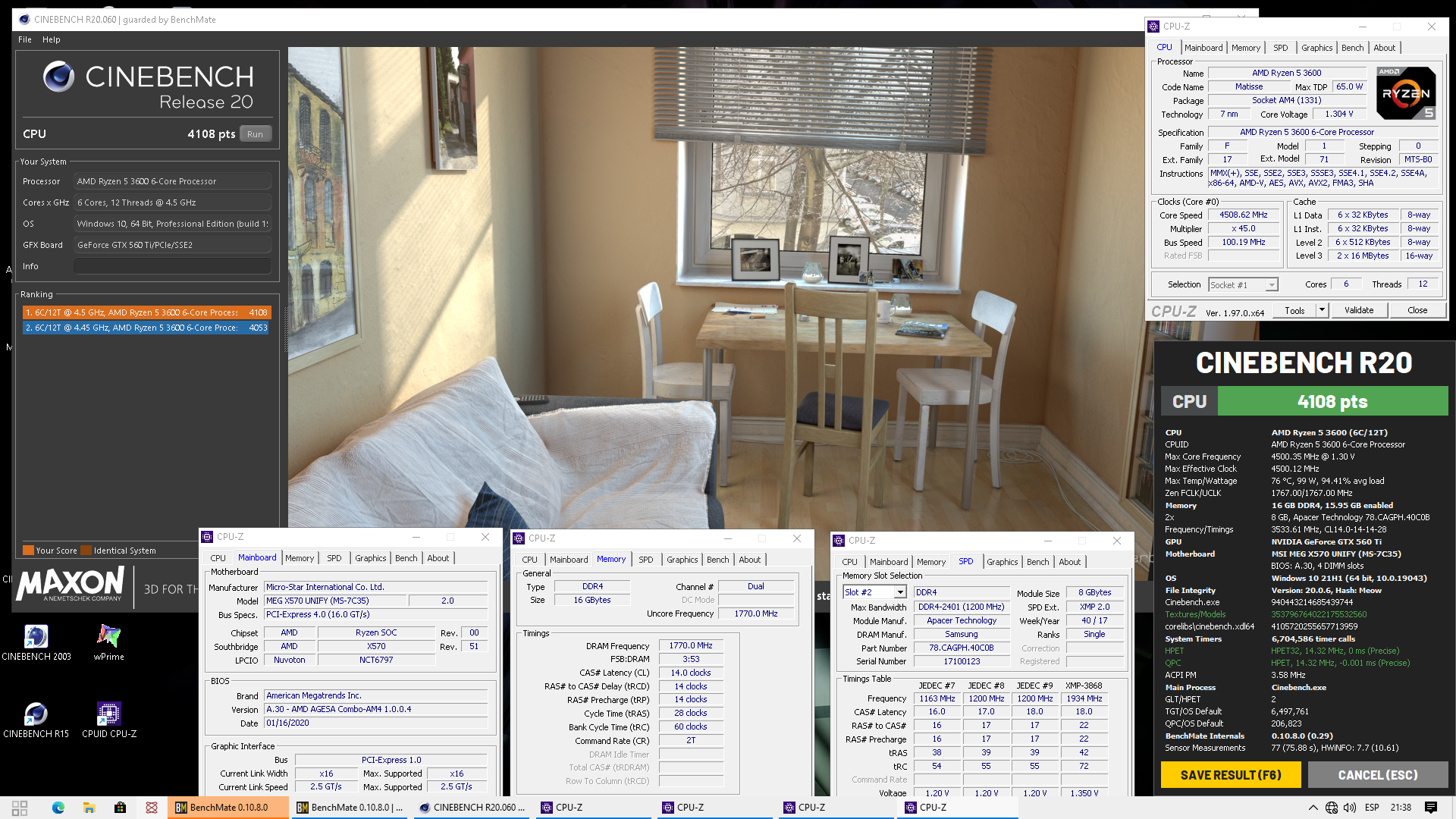Click the Cinebench sphere logo next to CINEBENCH
This screenshot has width=1456, height=819.
(58, 77)
